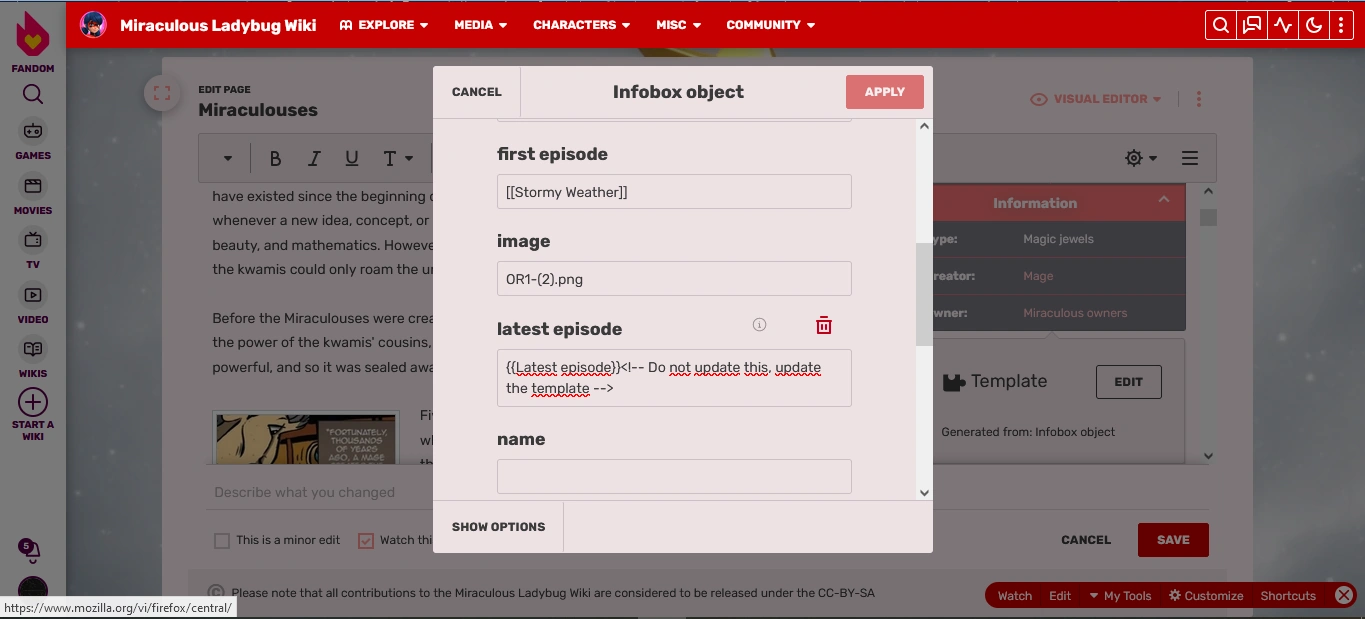Click the APPLY button in Infobox object dialog
Viewport: 1365px width, 619px height.
(x=884, y=91)
